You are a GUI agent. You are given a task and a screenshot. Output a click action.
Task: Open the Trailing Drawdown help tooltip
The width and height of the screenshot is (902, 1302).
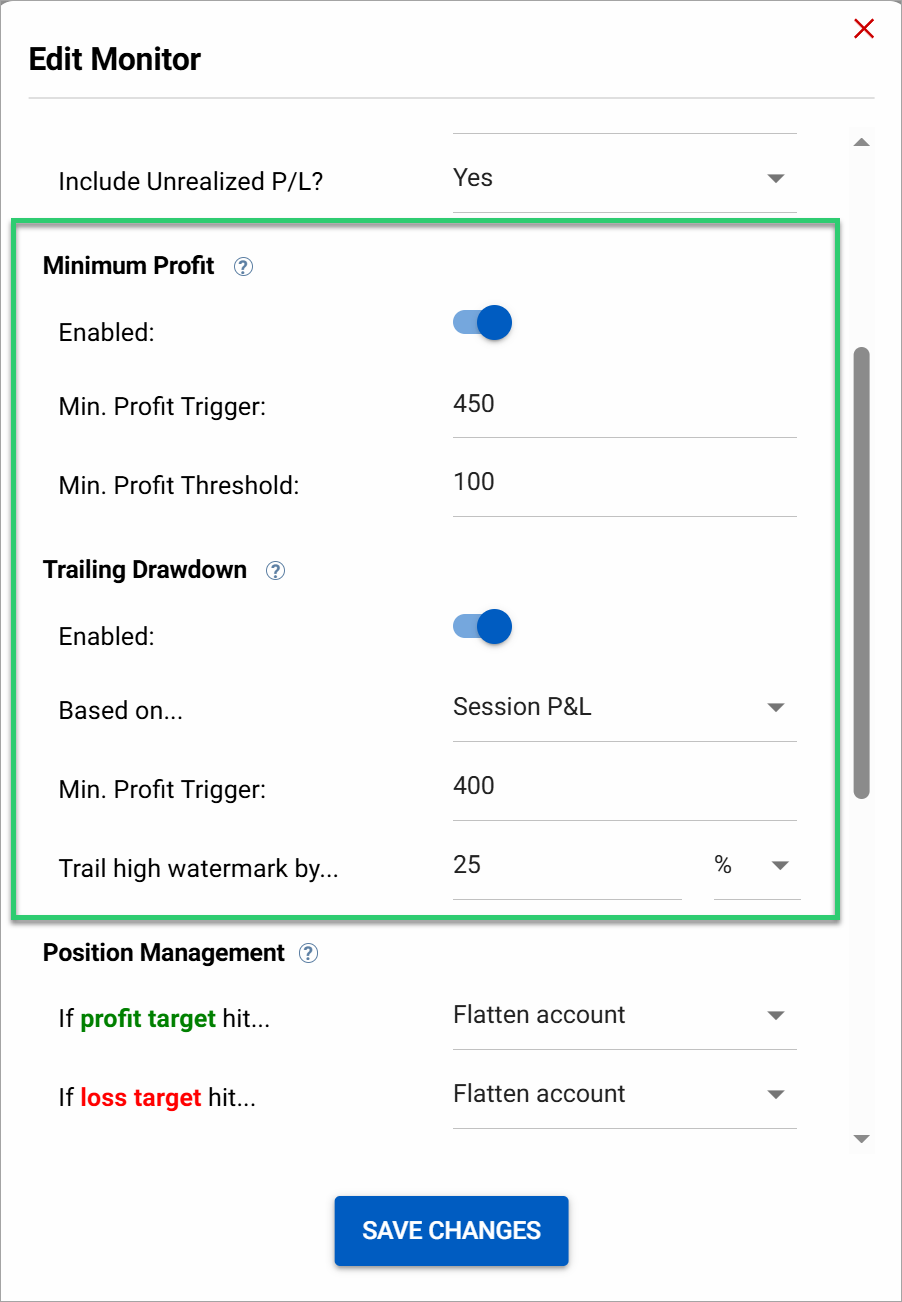point(275,570)
